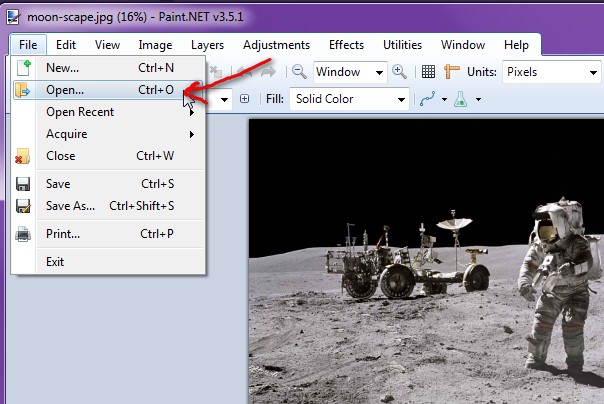
Task: Choose Print... from the File menu
Action: point(108,234)
